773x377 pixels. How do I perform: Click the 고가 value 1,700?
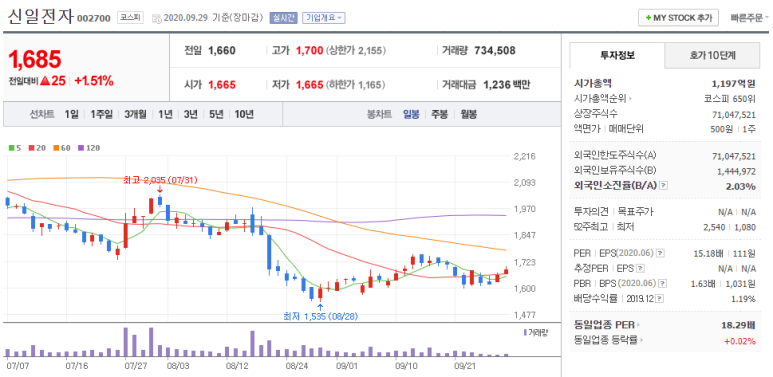click(310, 50)
